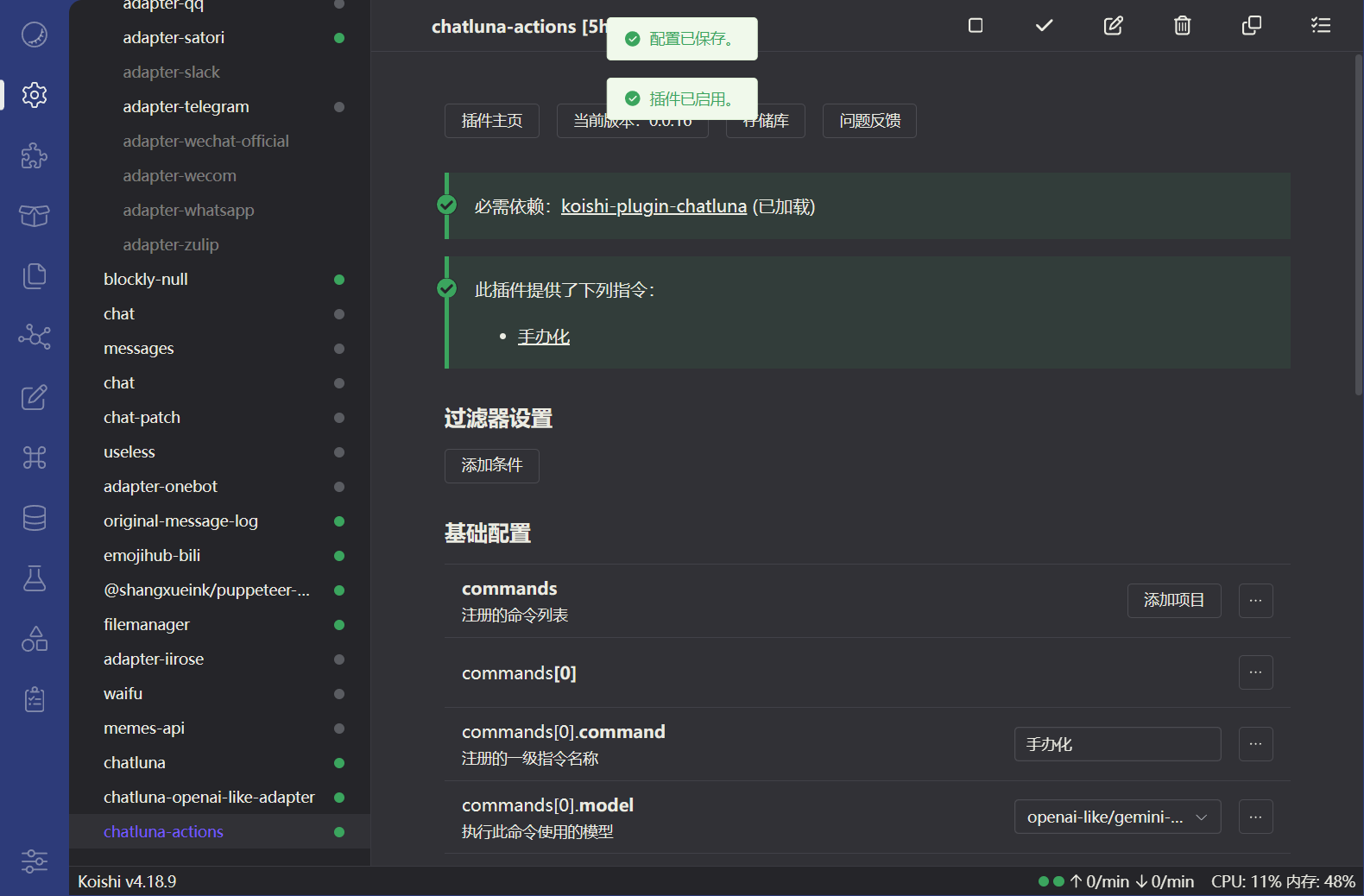The height and width of the screenshot is (896, 1364).
Task: Click the clone plugin icon in toolbar
Action: click(x=1252, y=26)
